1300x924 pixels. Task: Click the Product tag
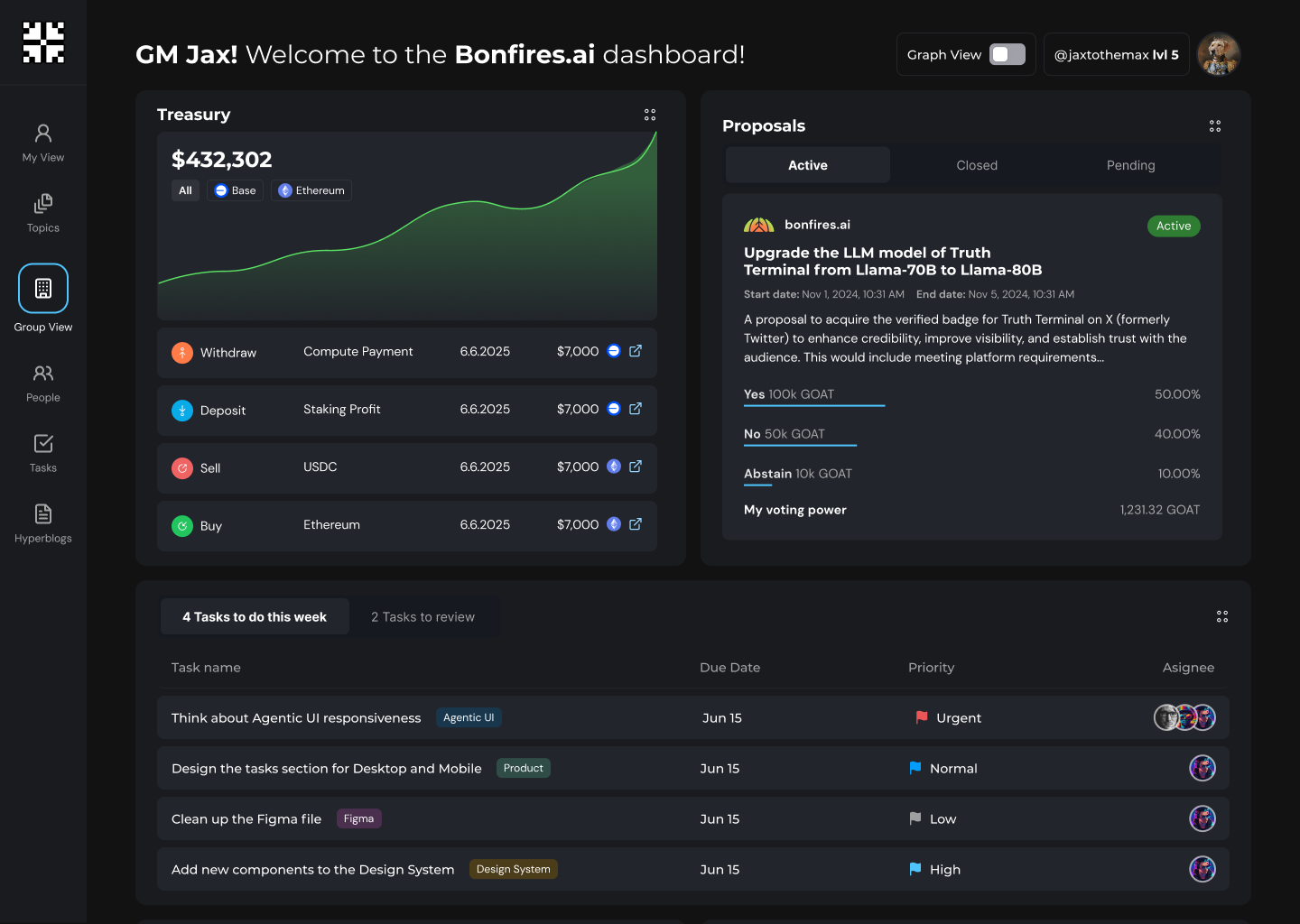click(x=524, y=768)
